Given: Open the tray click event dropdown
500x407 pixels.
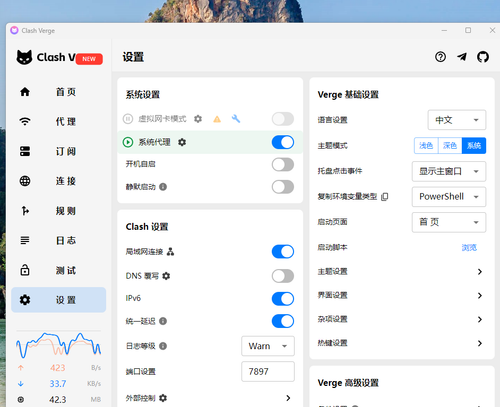Looking at the screenshot, I should tap(449, 171).
